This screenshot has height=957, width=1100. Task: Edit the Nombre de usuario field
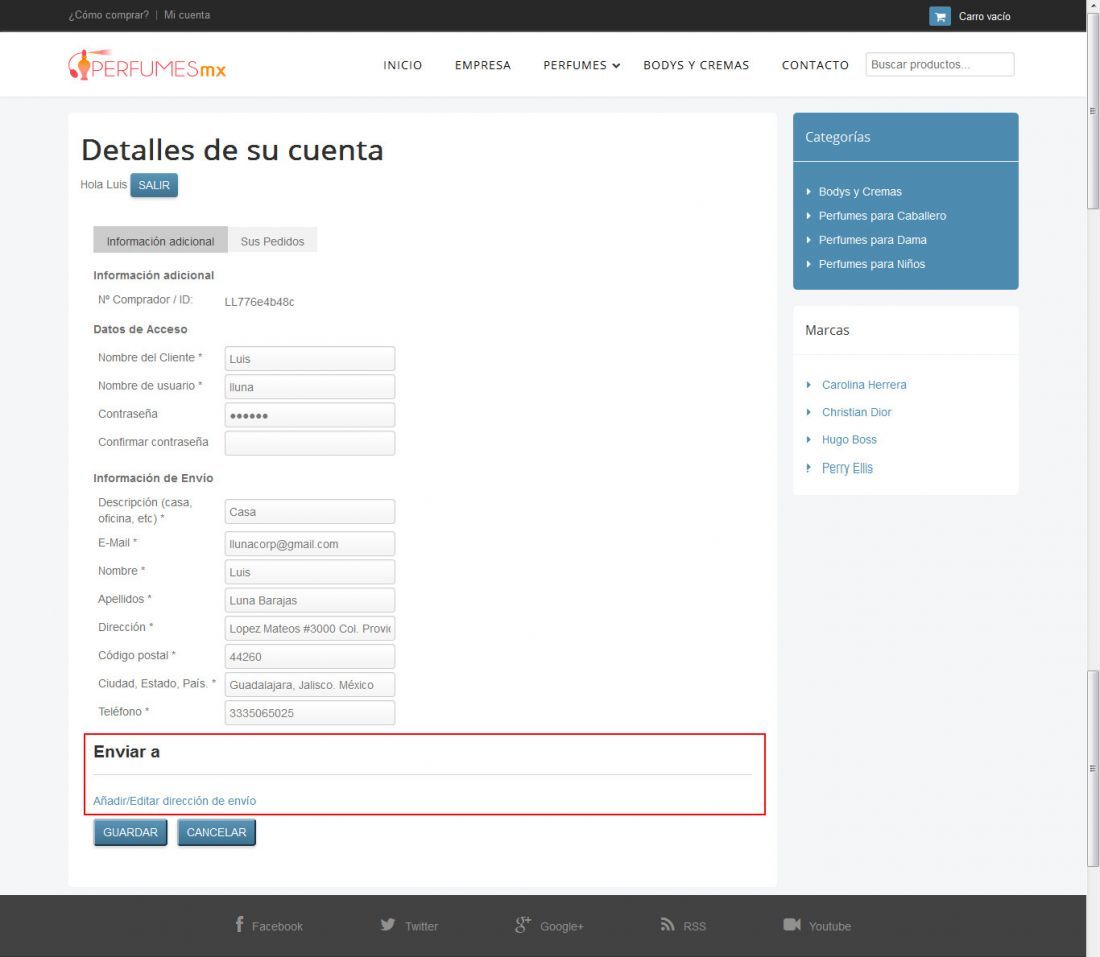click(x=309, y=387)
